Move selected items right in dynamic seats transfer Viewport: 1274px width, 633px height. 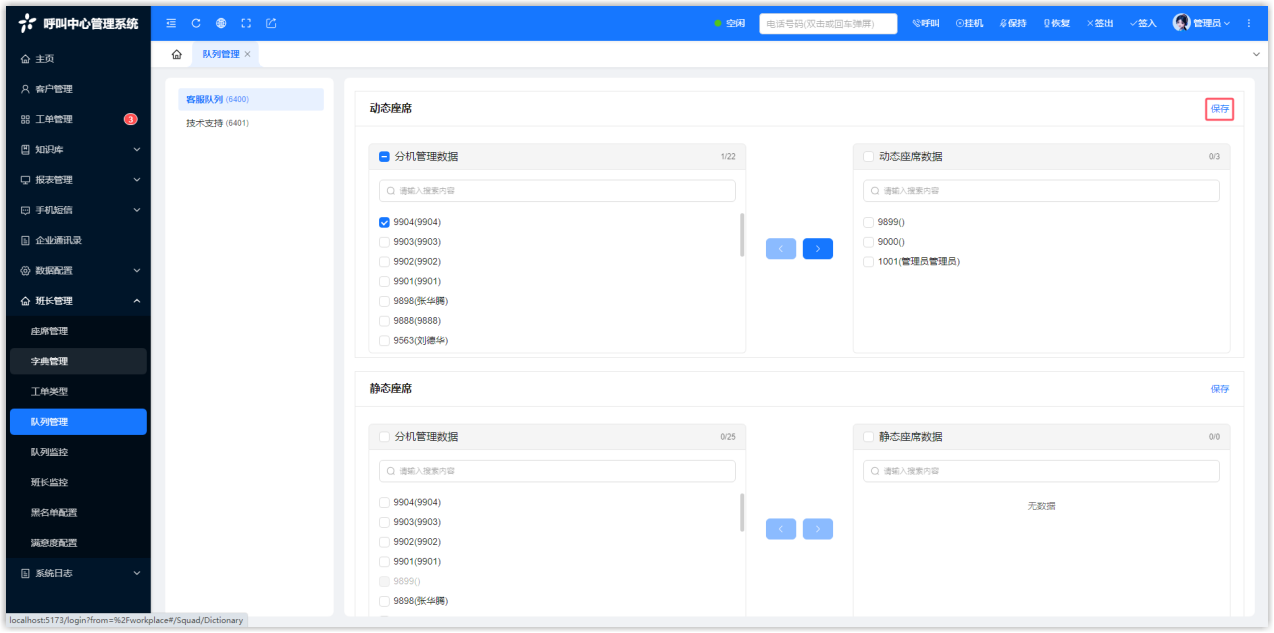(x=817, y=249)
